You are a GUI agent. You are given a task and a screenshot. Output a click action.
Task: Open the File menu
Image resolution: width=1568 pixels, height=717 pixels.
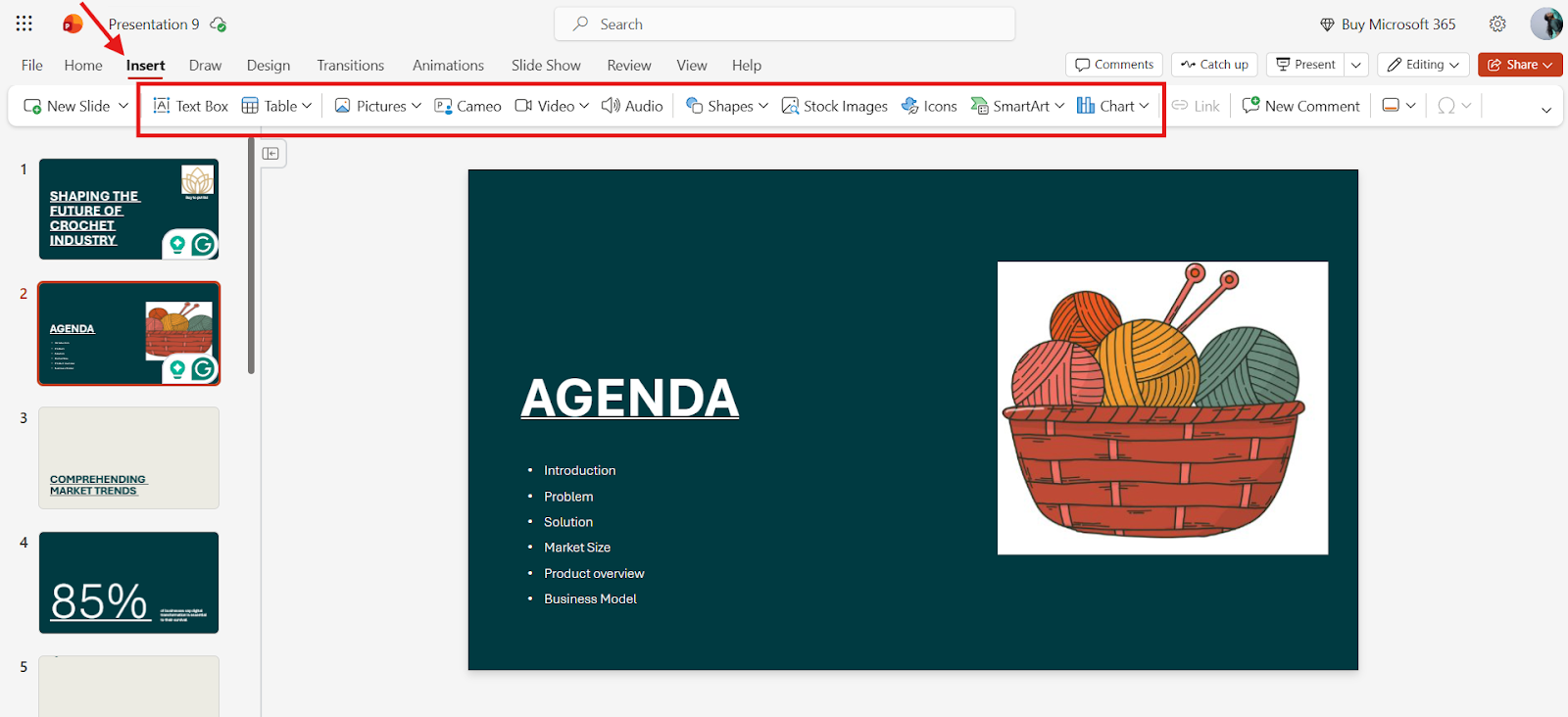point(32,66)
